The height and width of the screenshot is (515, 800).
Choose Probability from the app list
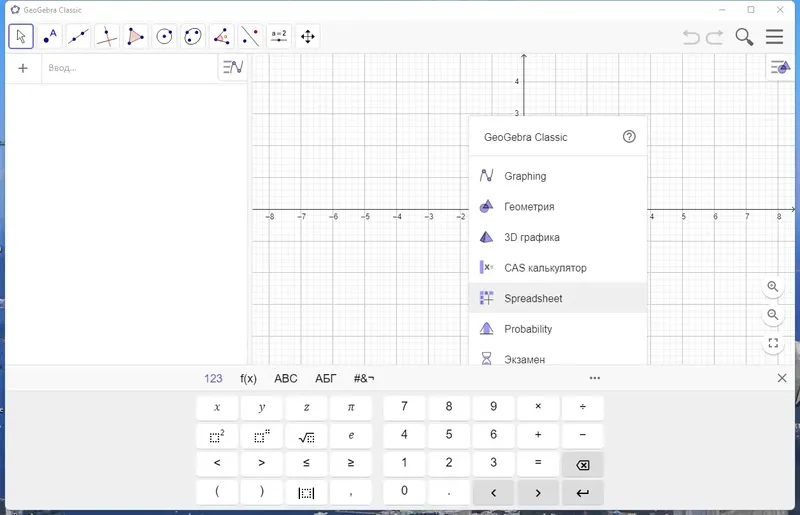(x=558, y=329)
